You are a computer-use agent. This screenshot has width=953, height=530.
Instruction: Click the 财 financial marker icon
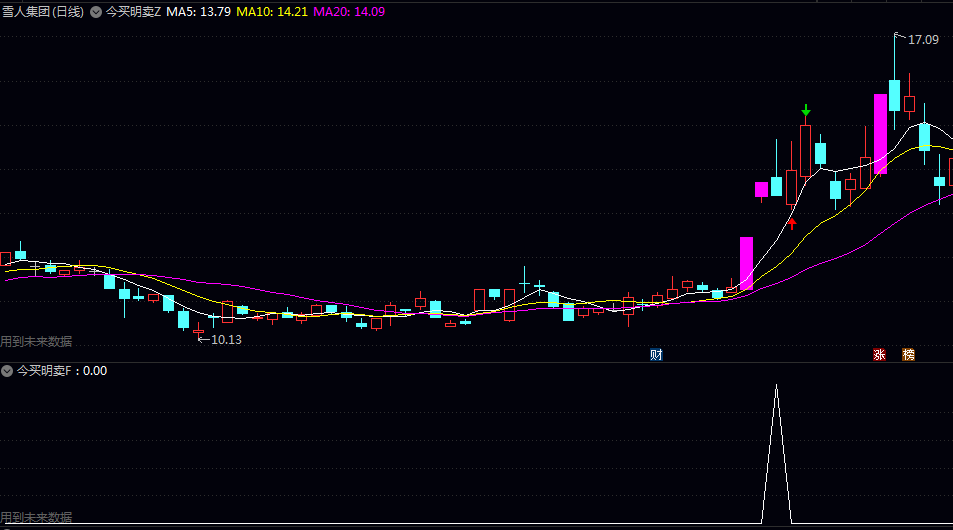[x=656, y=355]
